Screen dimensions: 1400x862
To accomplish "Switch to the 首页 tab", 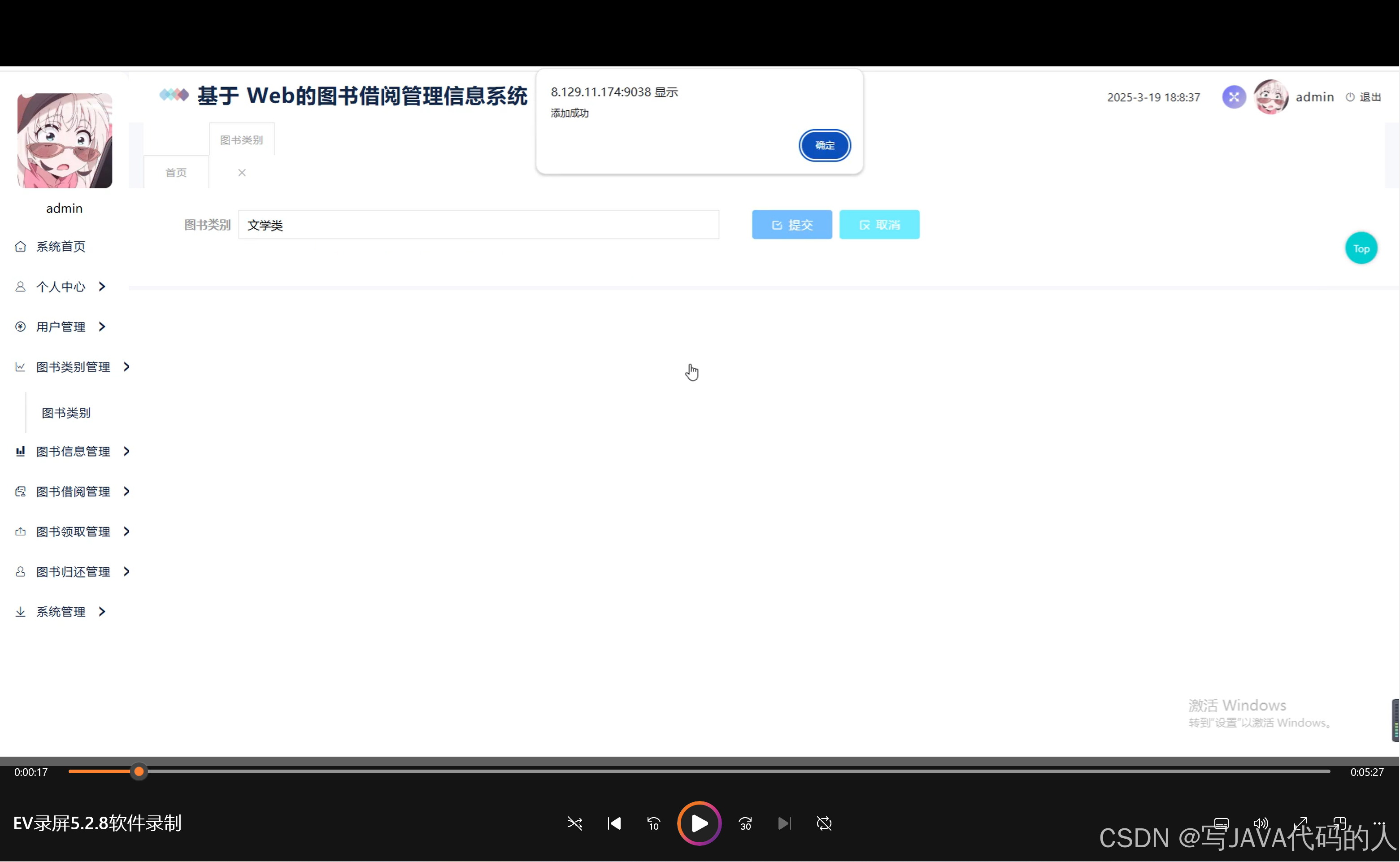I will [176, 172].
